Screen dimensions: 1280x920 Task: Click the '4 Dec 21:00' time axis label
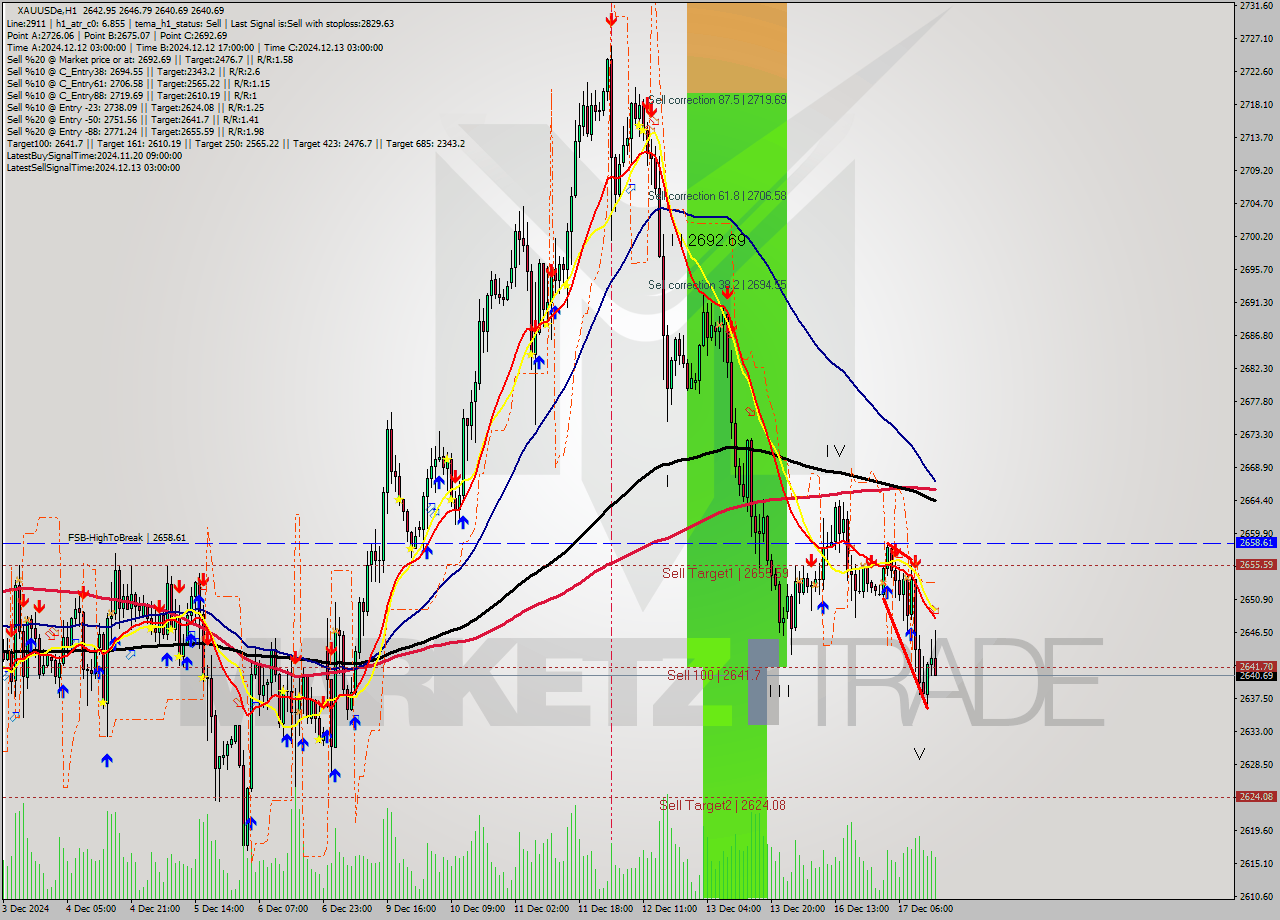click(154, 909)
